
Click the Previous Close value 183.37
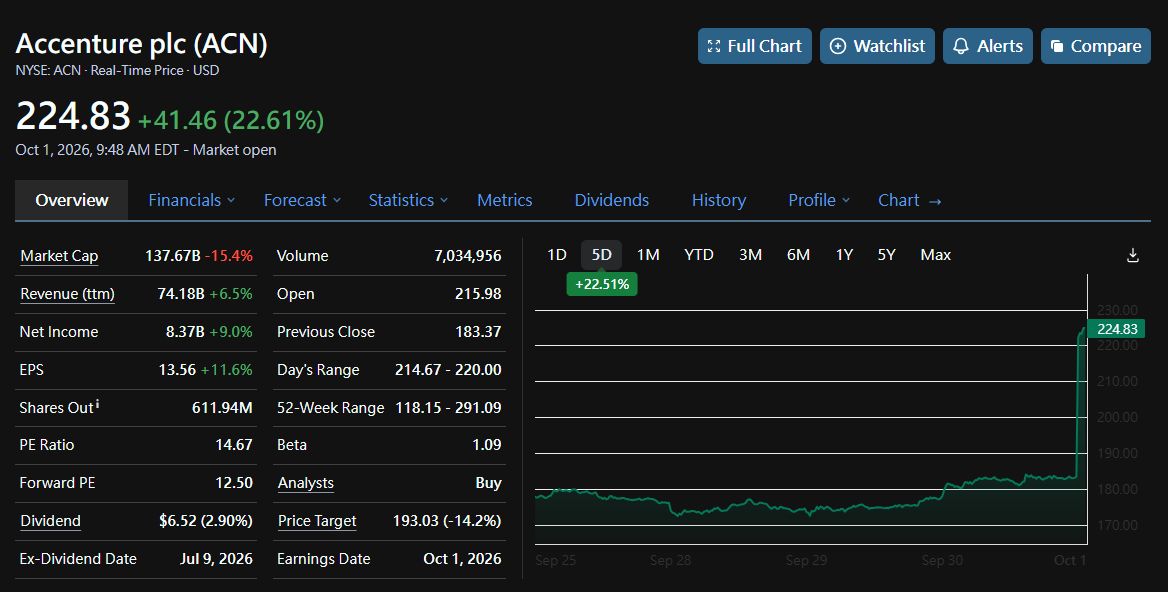pyautogui.click(x=477, y=332)
